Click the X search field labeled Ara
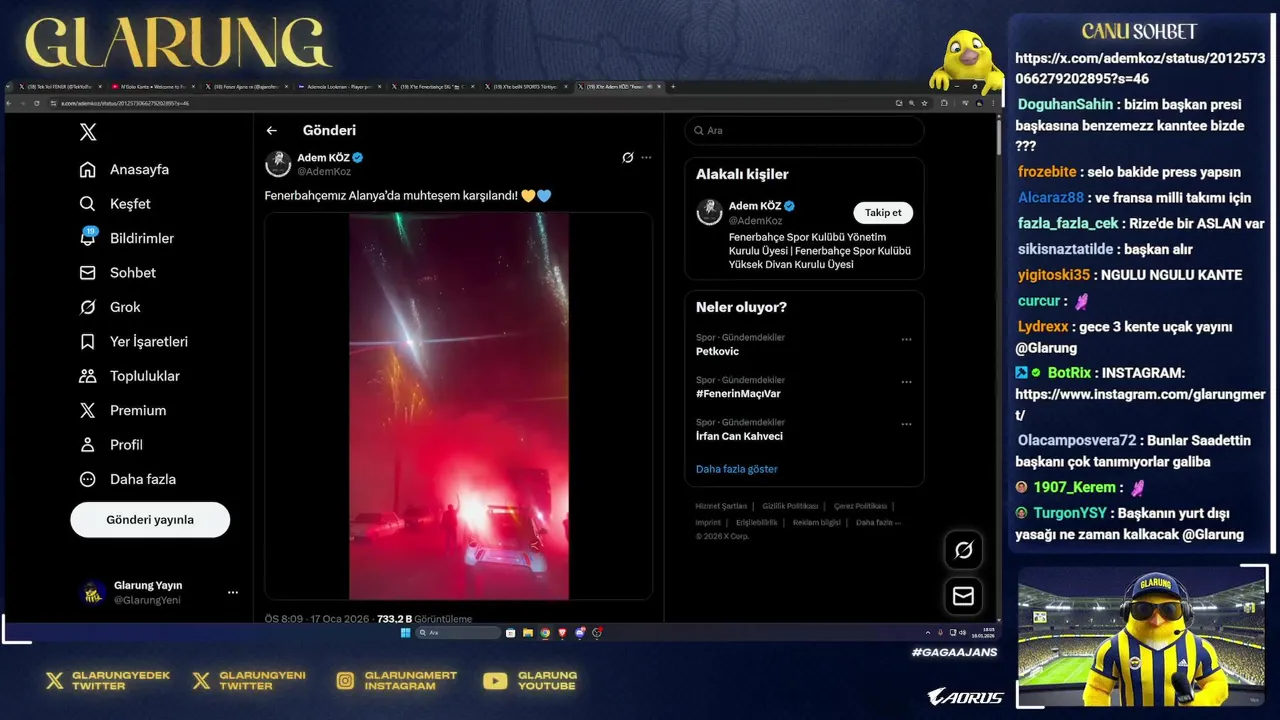Image resolution: width=1280 pixels, height=720 pixels. (x=804, y=131)
